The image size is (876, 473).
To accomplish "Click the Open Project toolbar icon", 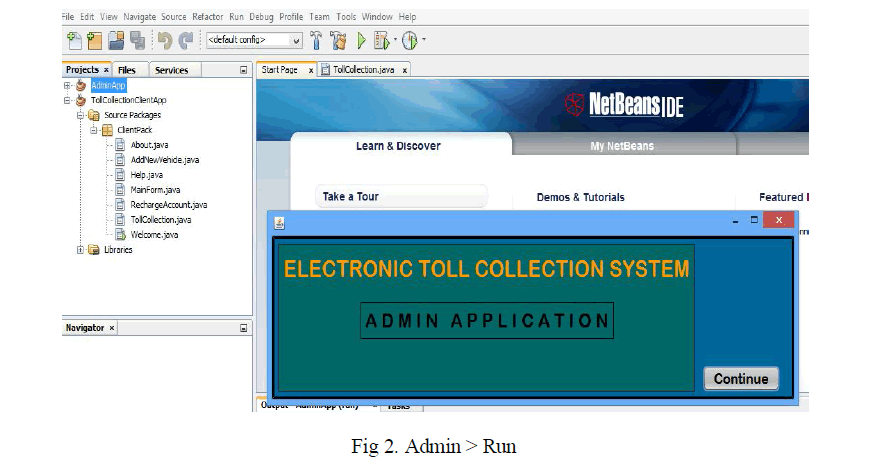I will pyautogui.click(x=116, y=41).
